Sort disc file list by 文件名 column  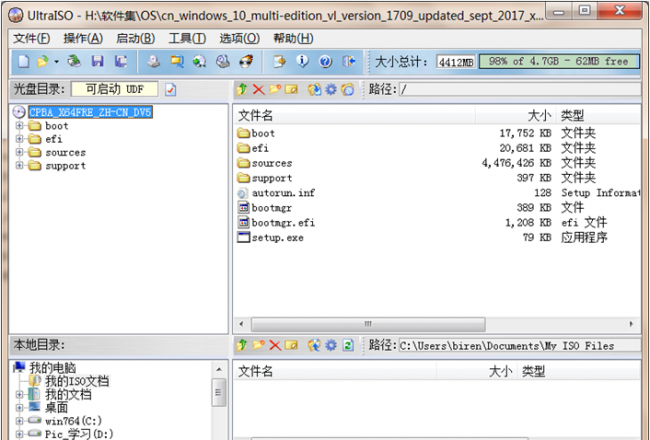coord(355,115)
